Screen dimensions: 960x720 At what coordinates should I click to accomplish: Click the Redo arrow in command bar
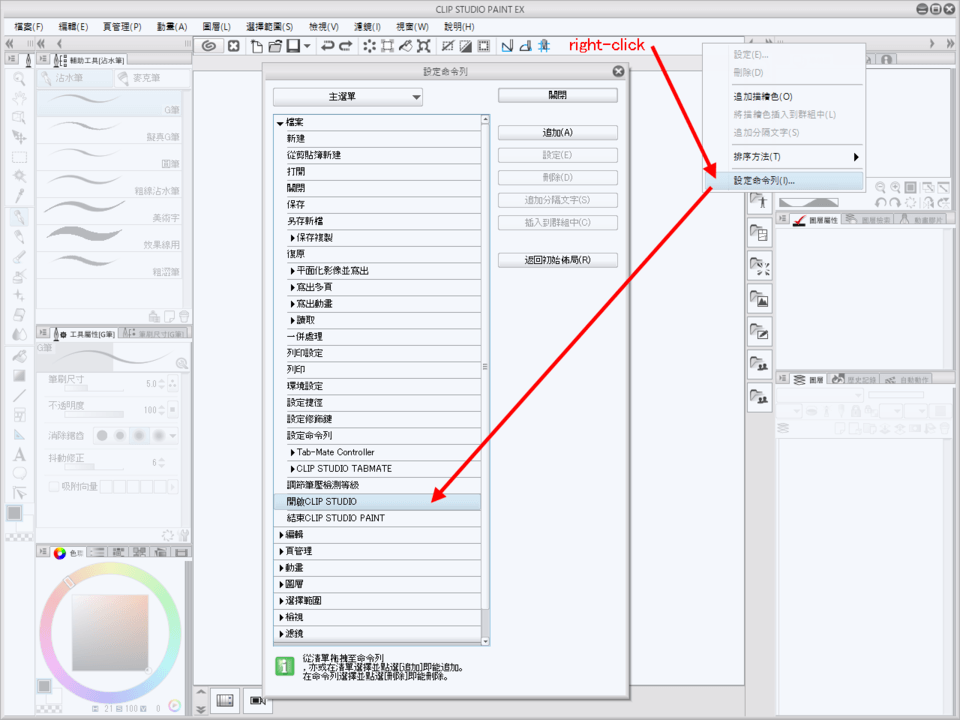[346, 46]
